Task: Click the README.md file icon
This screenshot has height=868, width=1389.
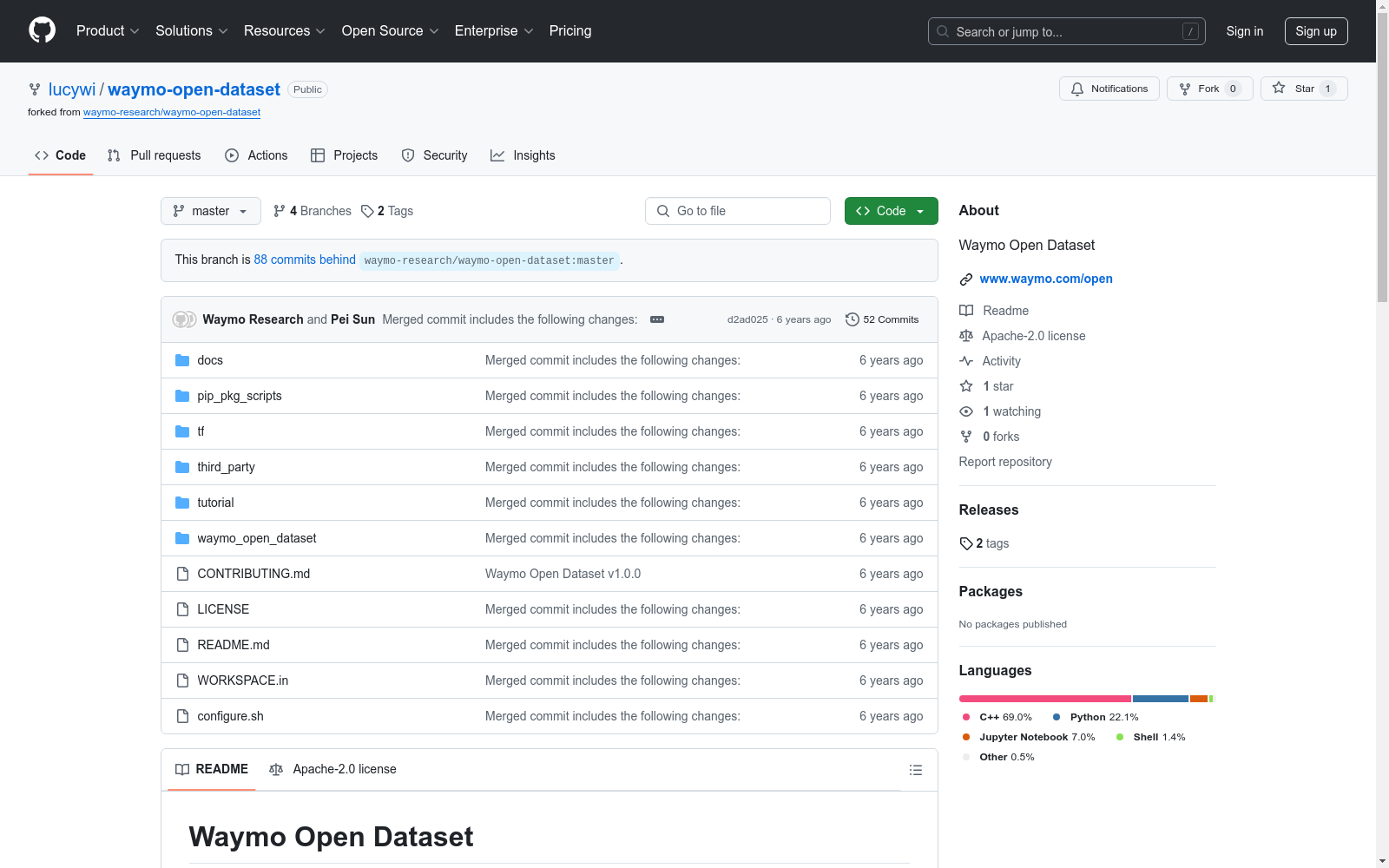Action: (x=182, y=645)
